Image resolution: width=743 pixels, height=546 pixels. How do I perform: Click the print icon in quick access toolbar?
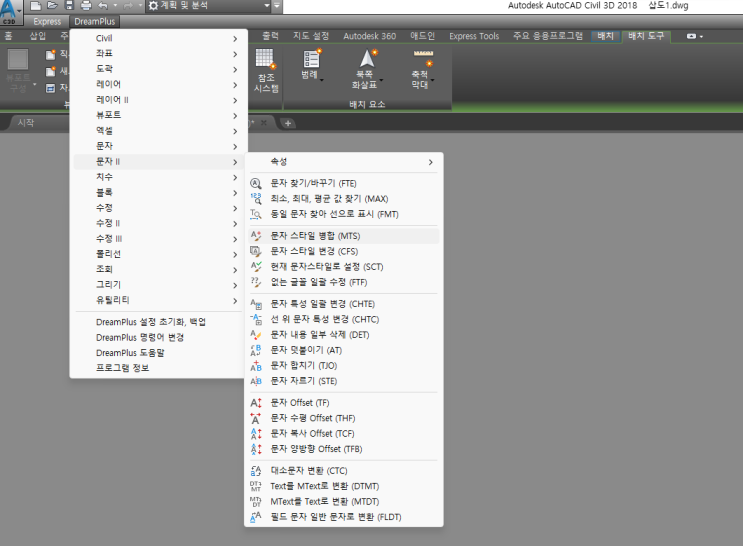[x=86, y=6]
